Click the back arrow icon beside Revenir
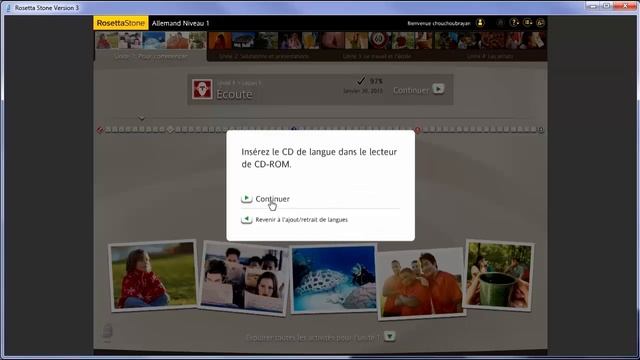 (x=246, y=220)
